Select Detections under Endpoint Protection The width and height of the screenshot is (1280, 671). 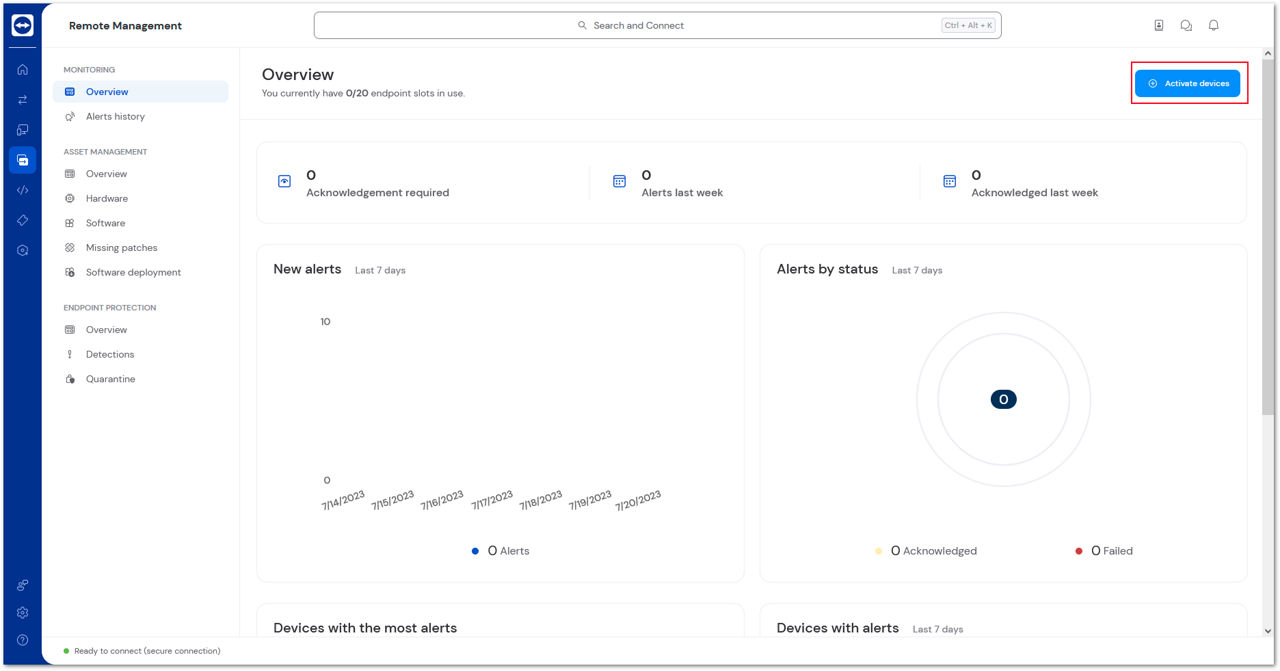click(x=110, y=354)
